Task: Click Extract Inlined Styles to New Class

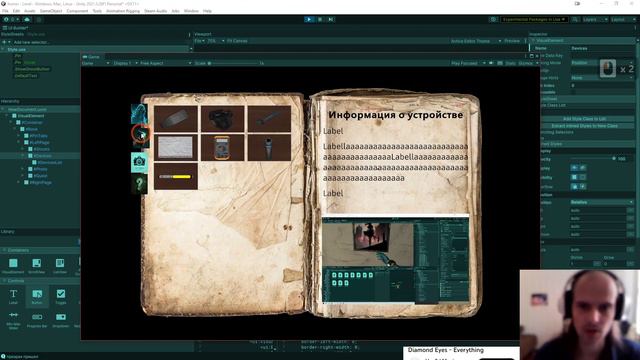Action: pyautogui.click(x=584, y=126)
